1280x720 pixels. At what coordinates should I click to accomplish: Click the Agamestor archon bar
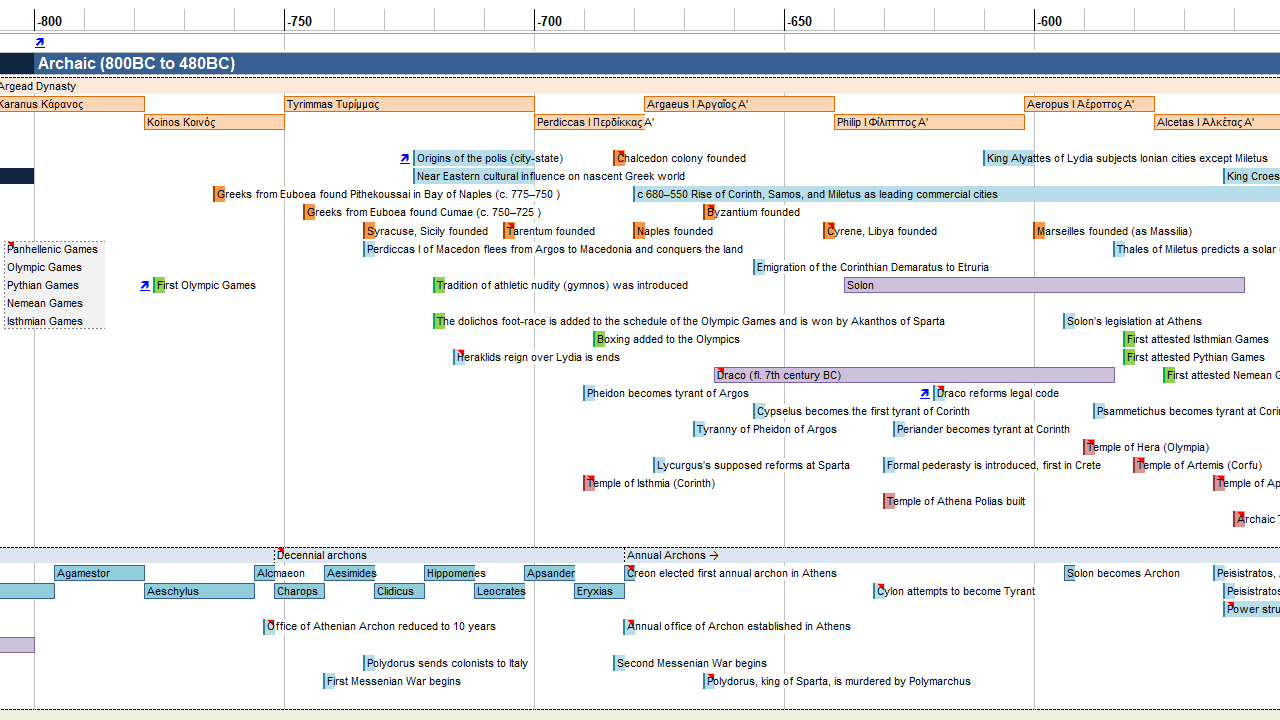[x=99, y=574]
